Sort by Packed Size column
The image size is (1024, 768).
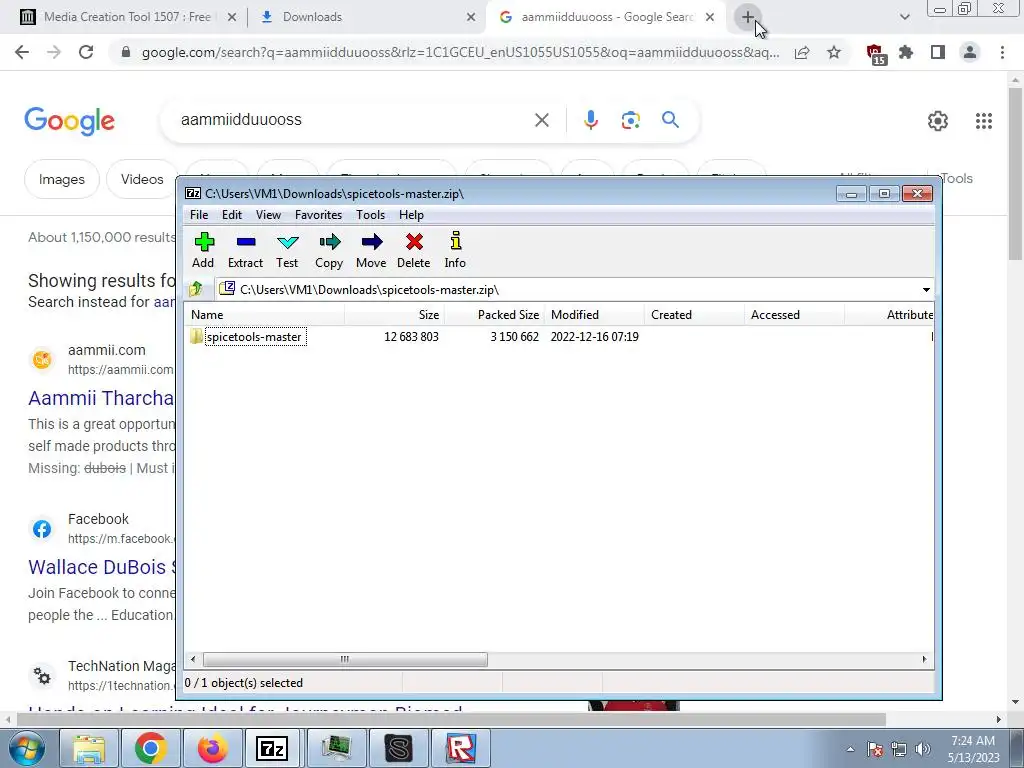[x=494, y=315]
